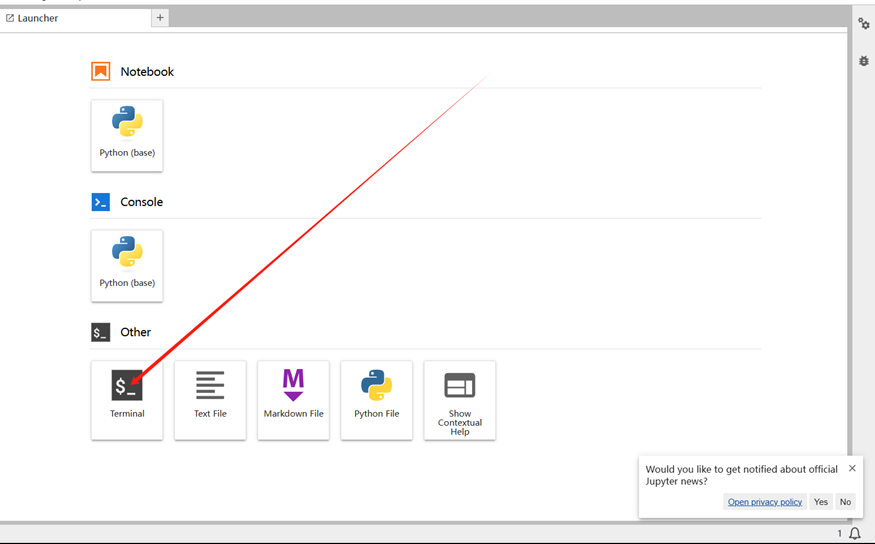Open the debugger bug icon in sidebar

point(864,61)
